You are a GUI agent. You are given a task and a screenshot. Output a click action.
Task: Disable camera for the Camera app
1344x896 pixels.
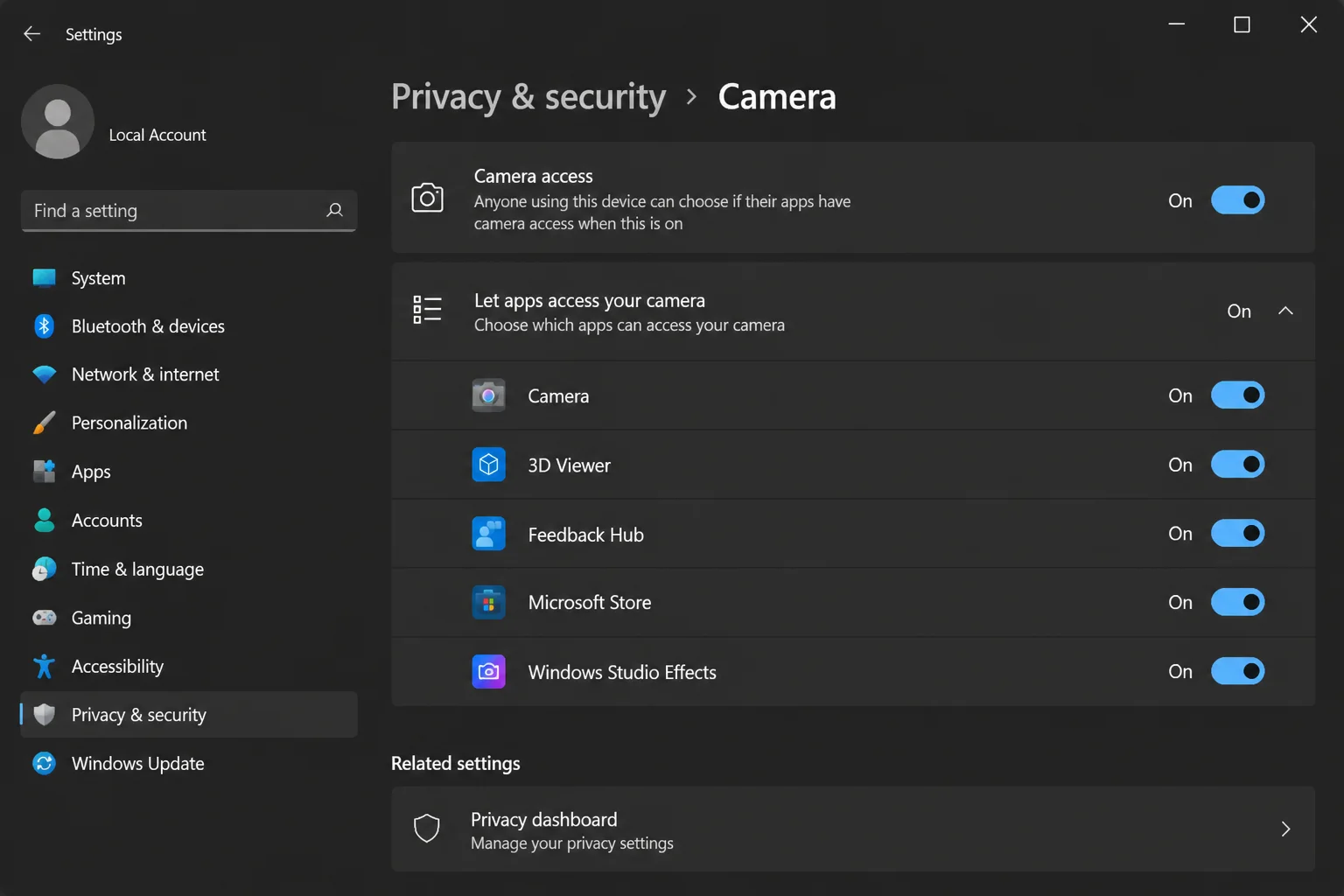pos(1238,395)
